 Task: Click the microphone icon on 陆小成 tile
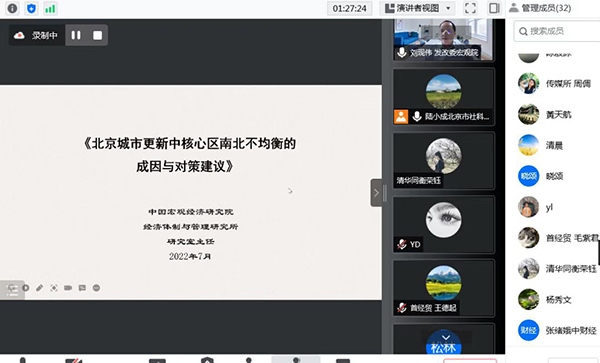pyautogui.click(x=417, y=116)
